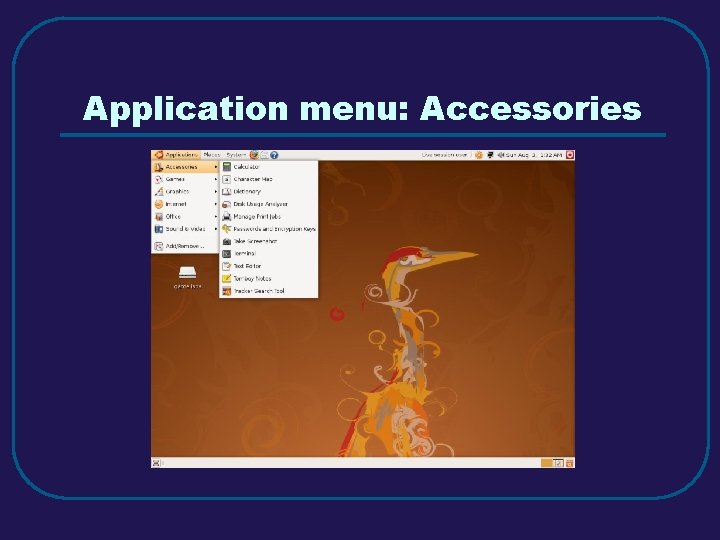720x540 pixels.
Task: Click the mail envelope launcher icon
Action: [264, 155]
